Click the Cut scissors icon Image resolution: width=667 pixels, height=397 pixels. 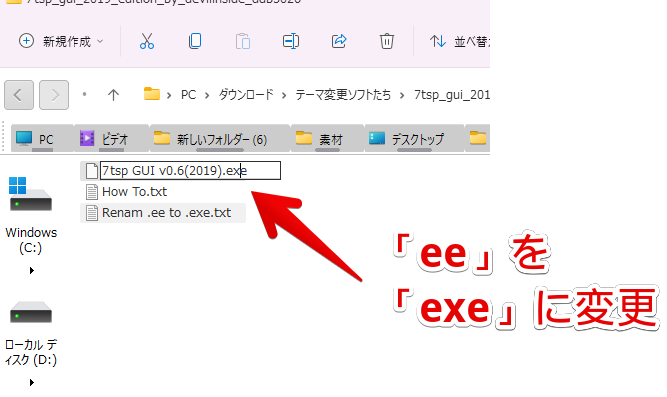click(147, 41)
